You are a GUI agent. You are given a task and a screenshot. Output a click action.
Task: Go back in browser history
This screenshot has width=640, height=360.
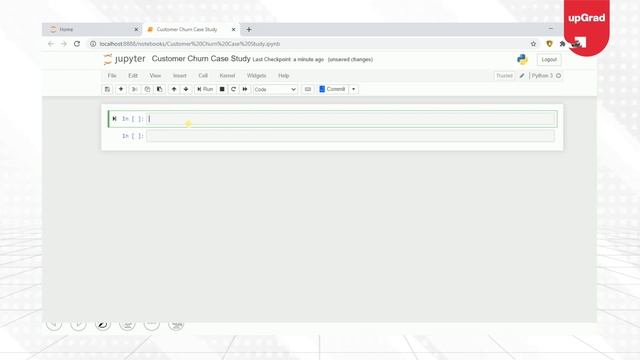[x=51, y=44]
